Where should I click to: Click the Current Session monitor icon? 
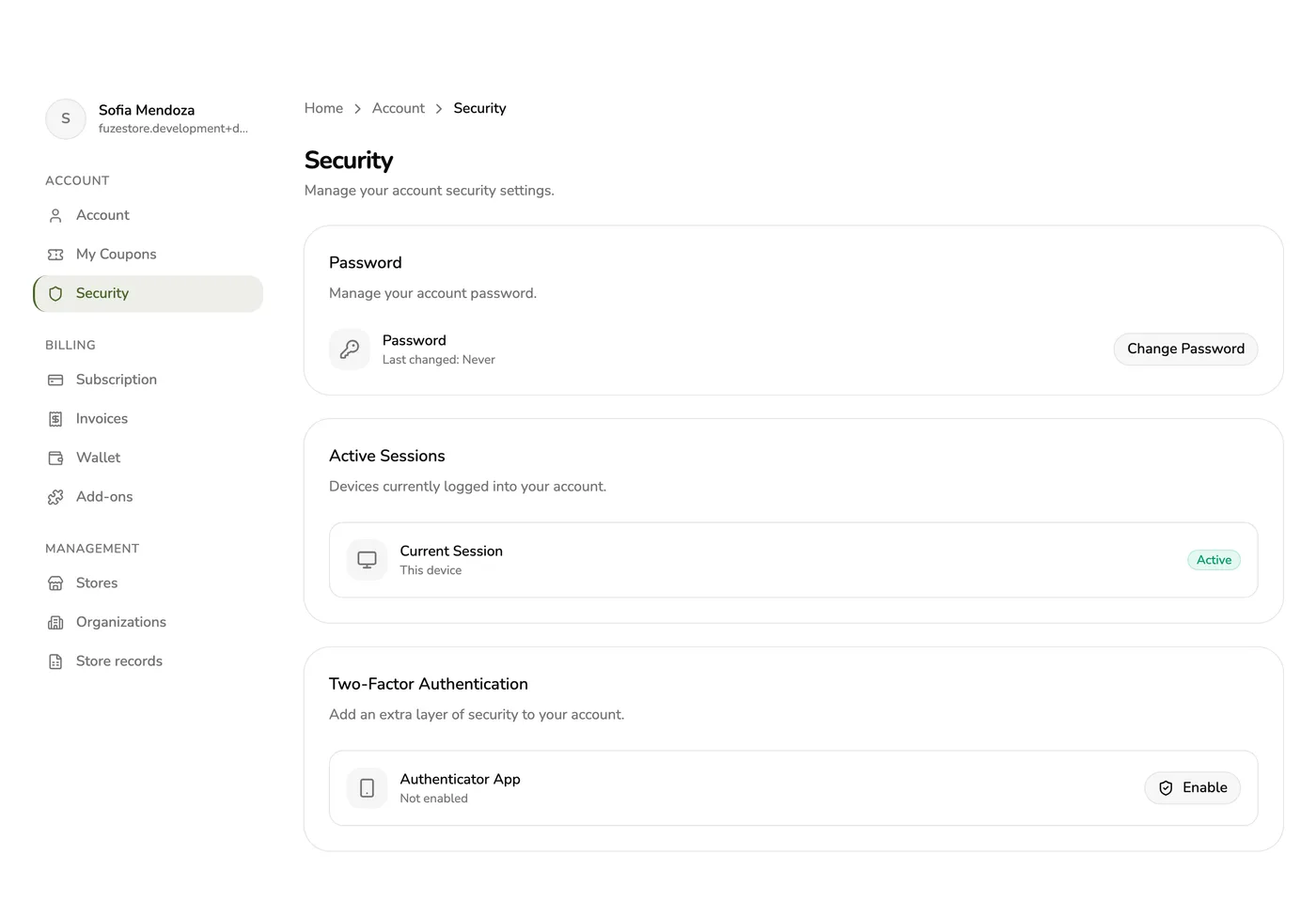point(368,560)
